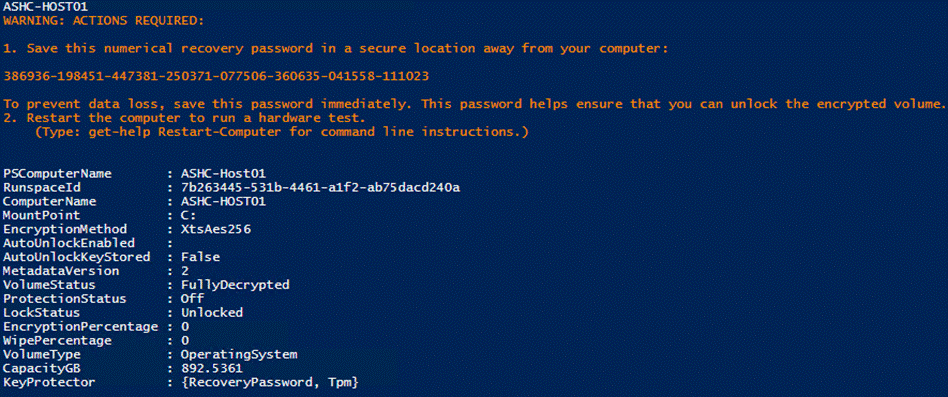948x397 pixels.
Task: Click the VolumeStatus value FullyDecrypted
Action: click(235, 285)
